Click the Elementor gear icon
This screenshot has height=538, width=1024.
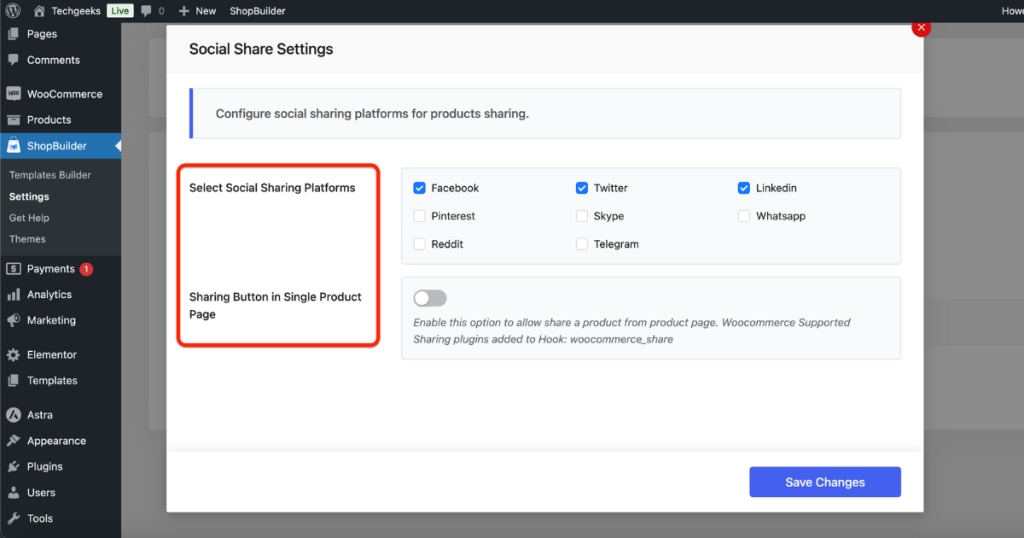pos(13,355)
